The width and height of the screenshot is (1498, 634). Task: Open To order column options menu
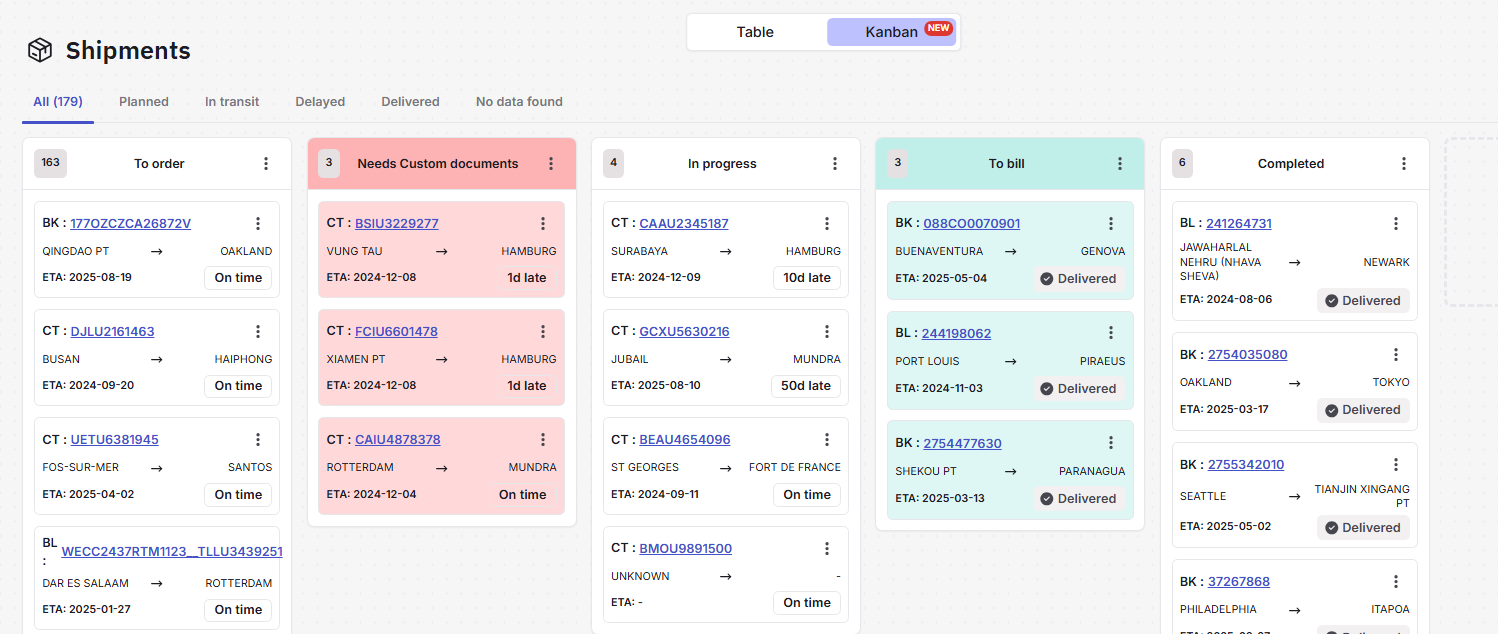coord(266,164)
